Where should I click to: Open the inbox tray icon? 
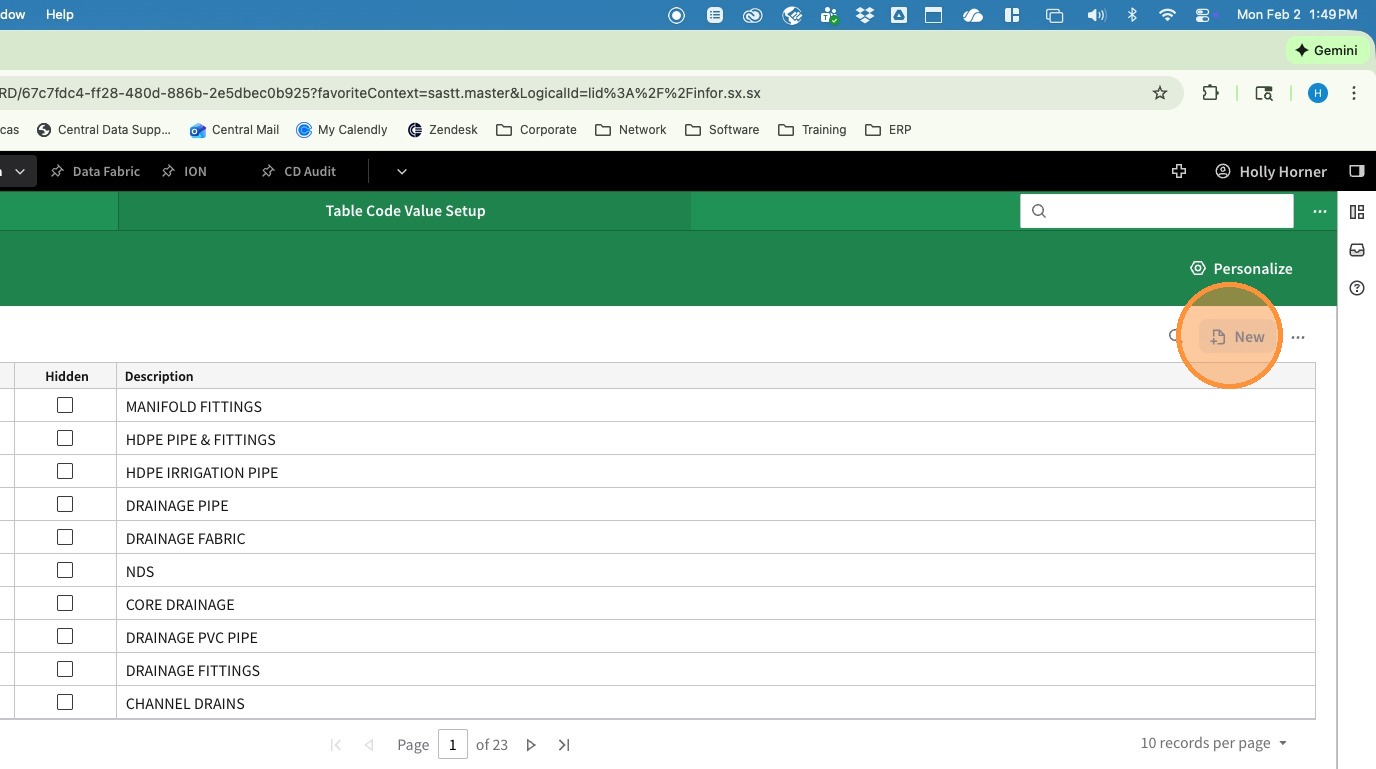pos(1357,250)
